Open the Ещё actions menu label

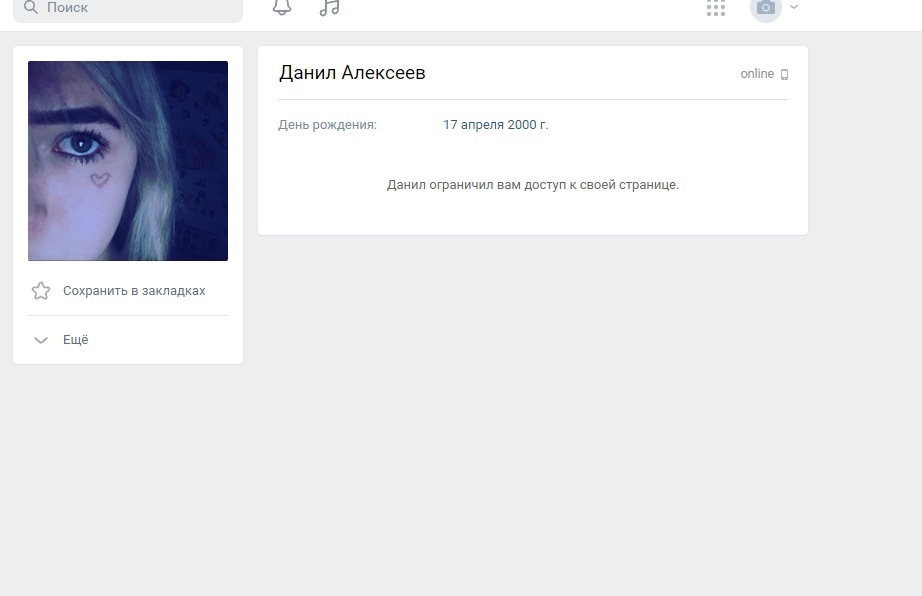click(x=76, y=340)
